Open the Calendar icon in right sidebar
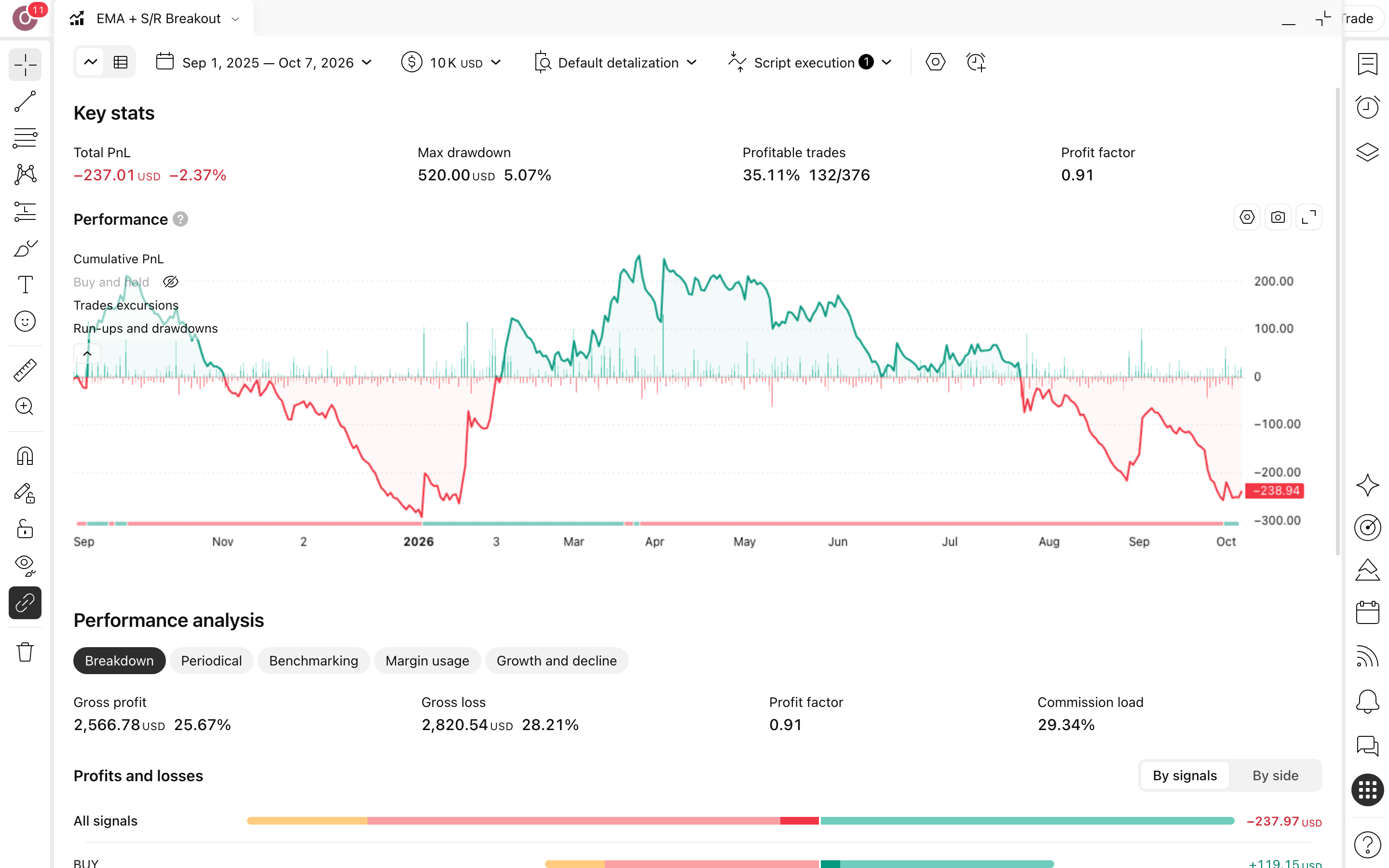Image resolution: width=1389 pixels, height=868 pixels. click(1367, 612)
